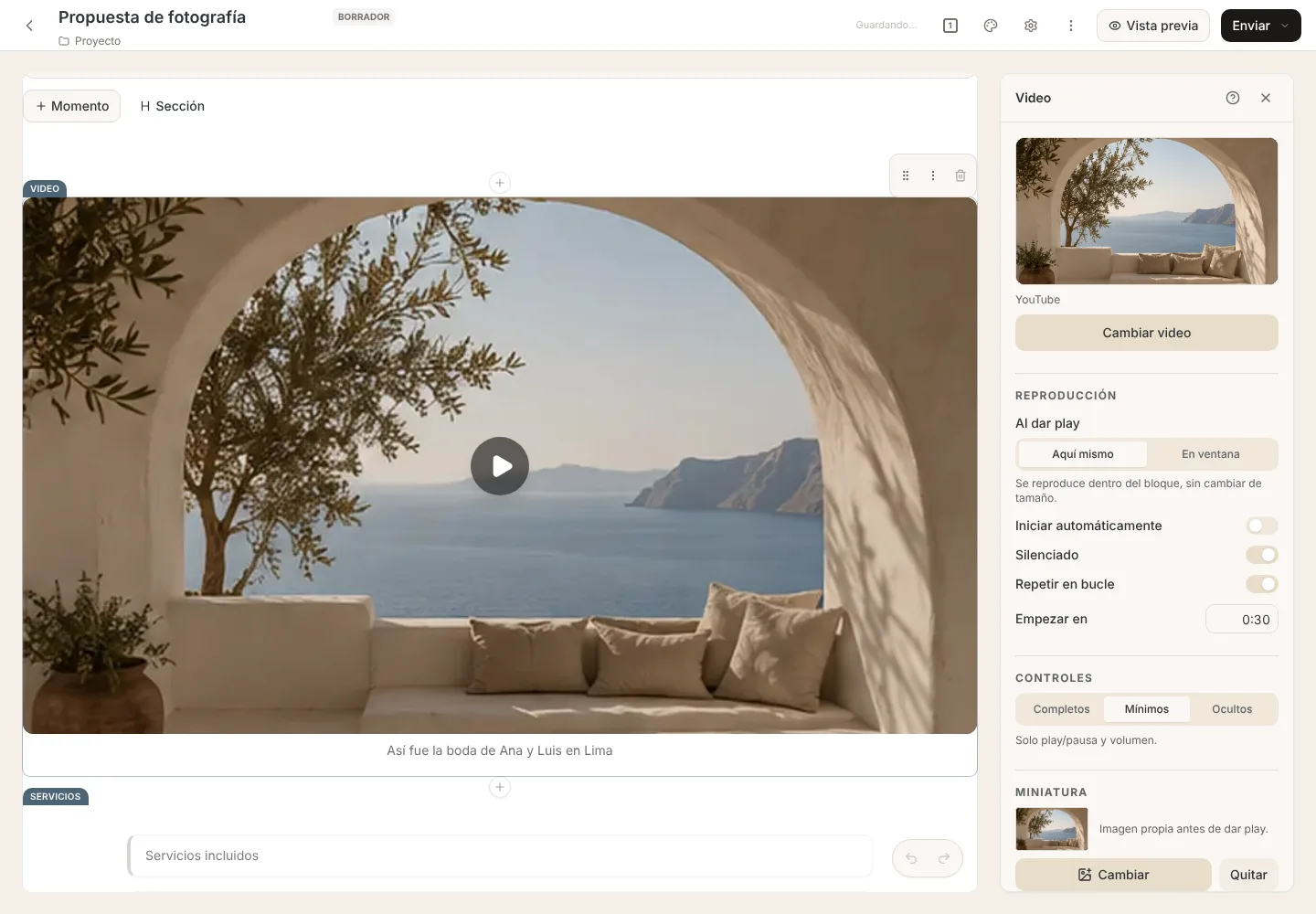This screenshot has height=914, width=1316.
Task: Click the redo arrow icon
Action: [x=944, y=858]
